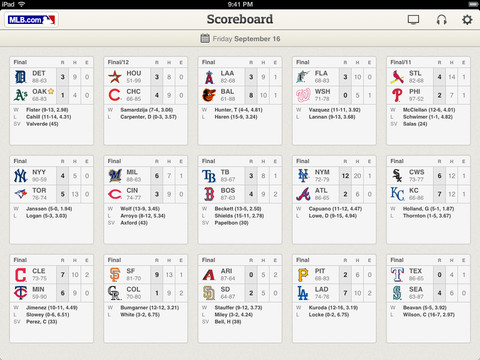The image size is (480, 360).
Task: Tap the Minnesota Twins logo
Action: pos(20,293)
